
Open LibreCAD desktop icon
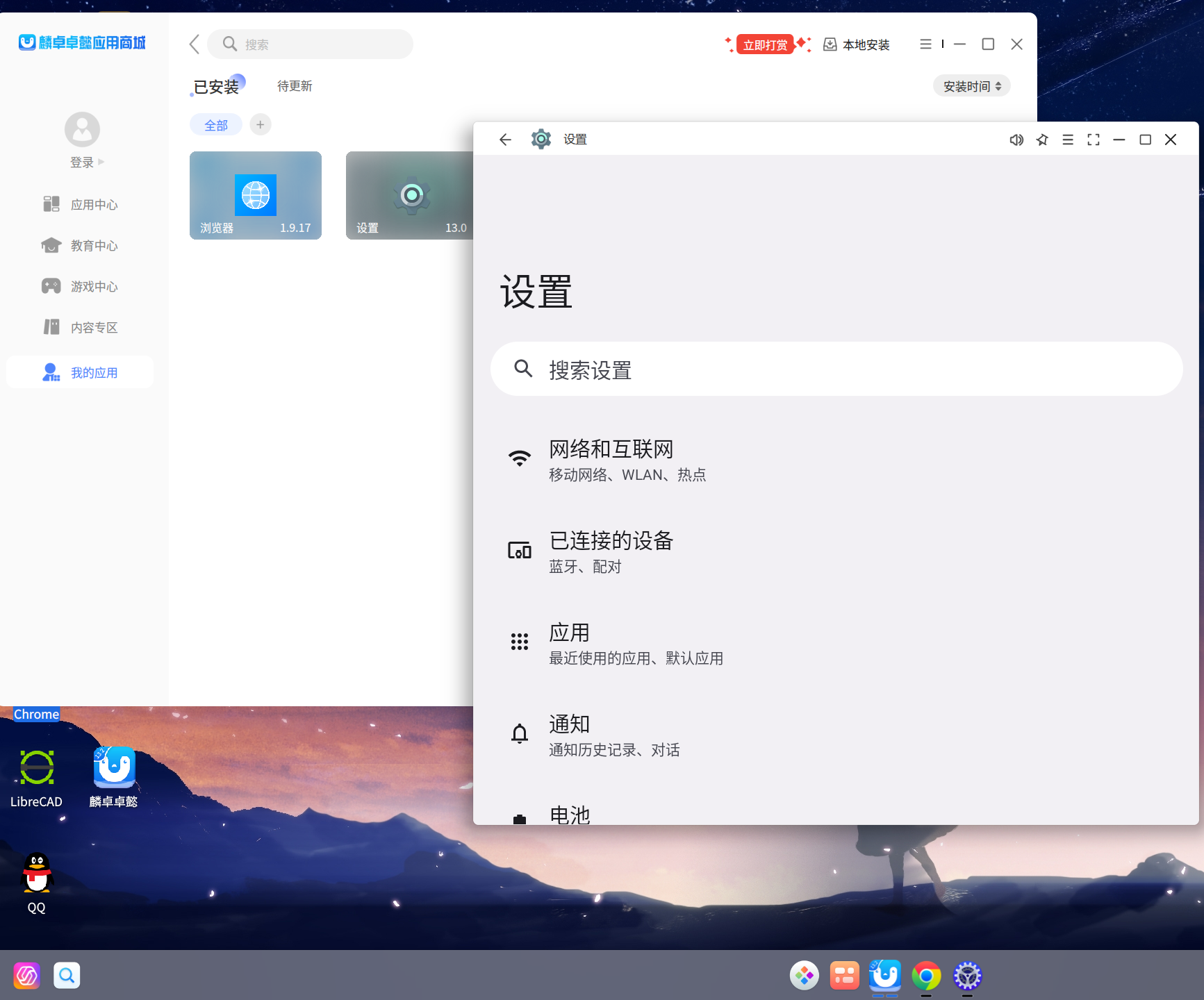tap(36, 778)
